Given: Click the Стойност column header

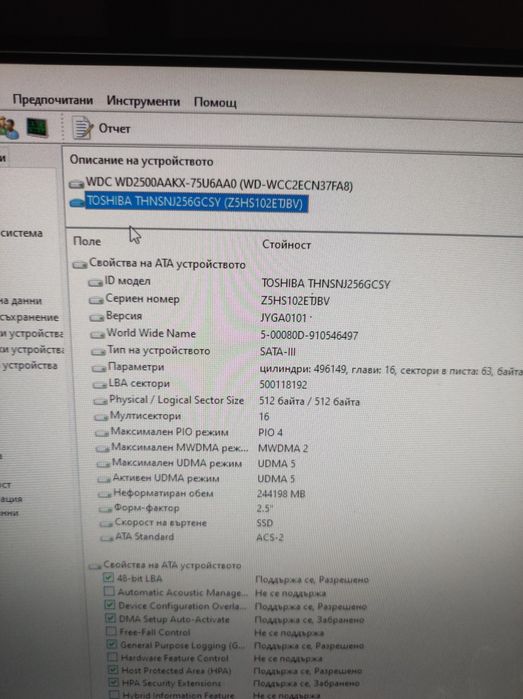Looking at the screenshot, I should click(x=287, y=245).
